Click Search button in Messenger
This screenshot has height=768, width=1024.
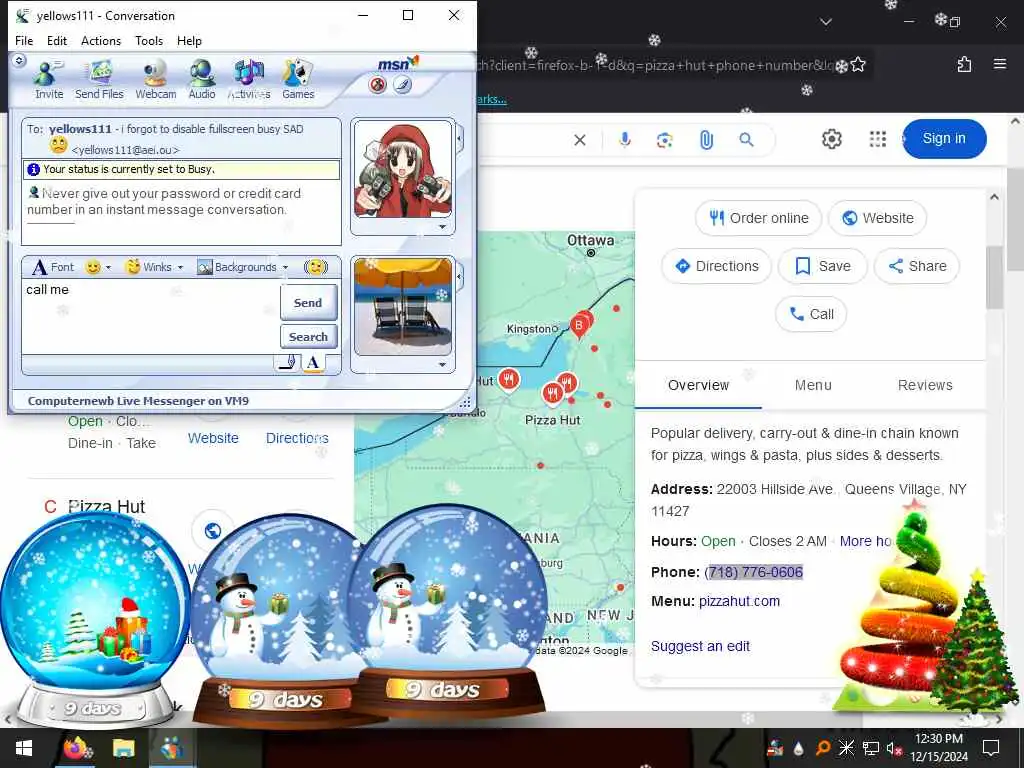click(x=308, y=337)
